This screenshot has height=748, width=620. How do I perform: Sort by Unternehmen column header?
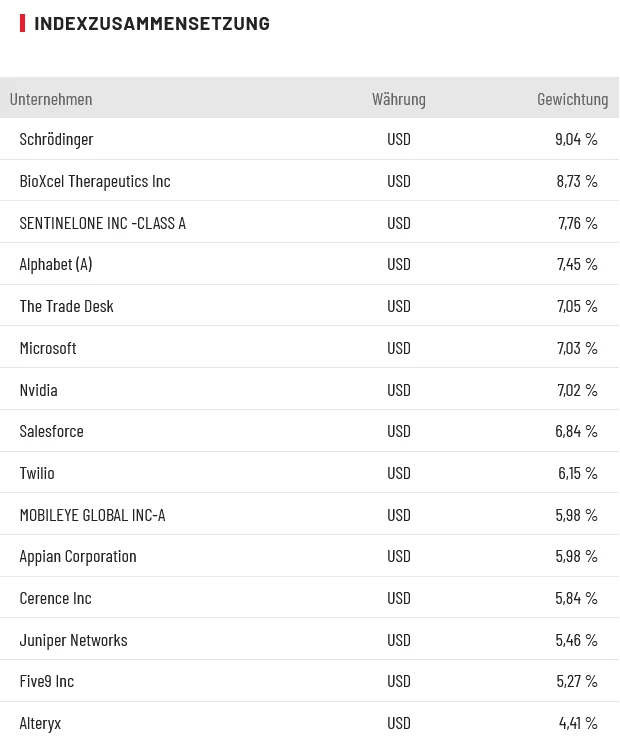(x=51, y=98)
